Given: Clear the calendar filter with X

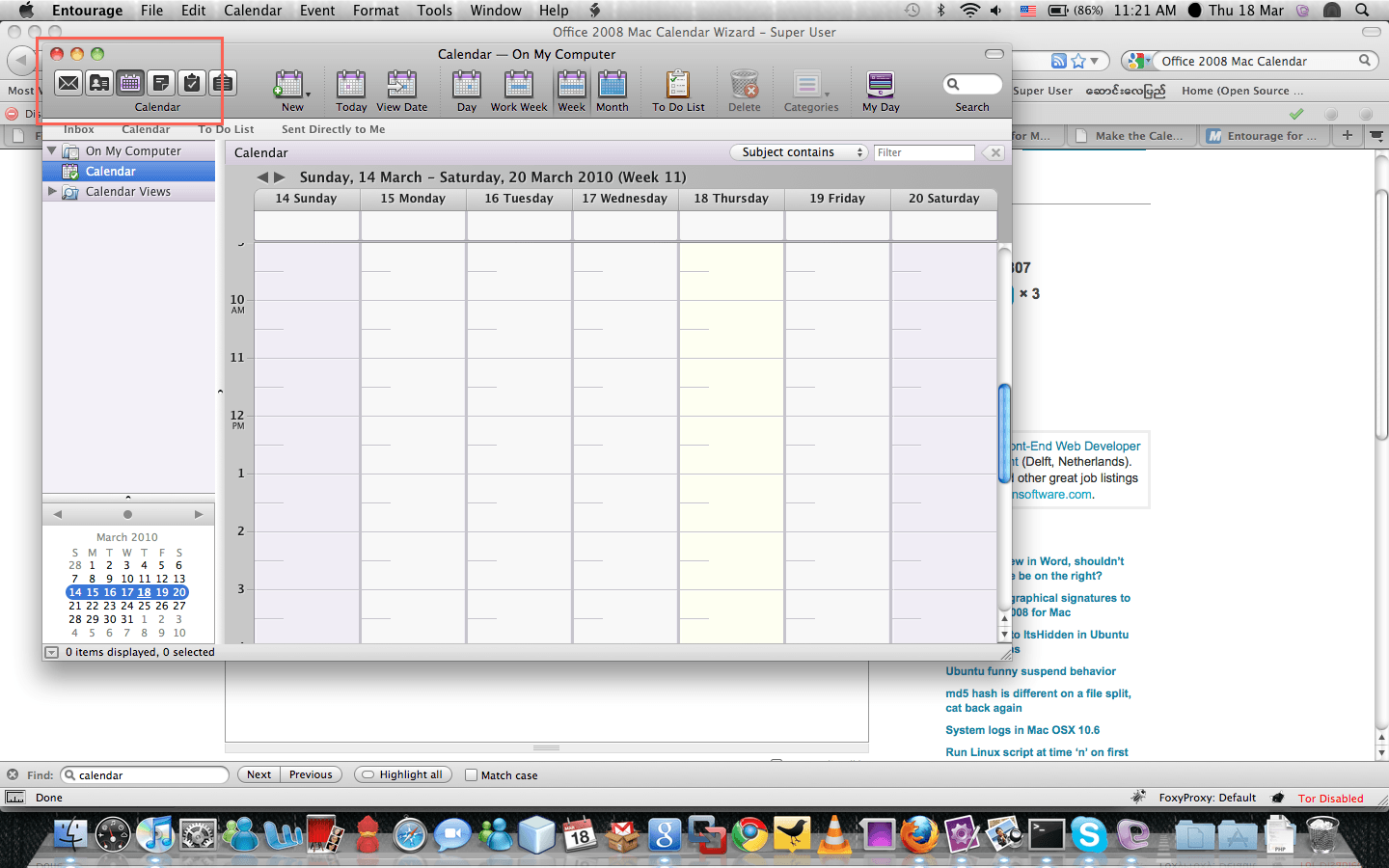Looking at the screenshot, I should [x=994, y=152].
